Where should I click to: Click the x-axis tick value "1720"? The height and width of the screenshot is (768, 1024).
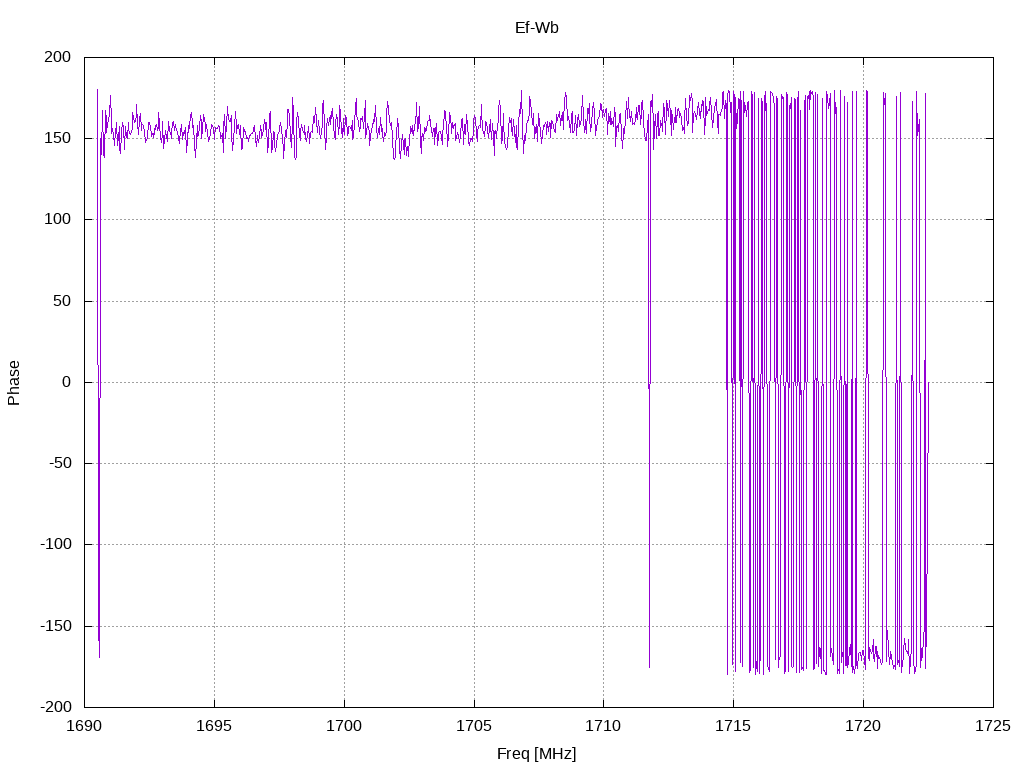pyautogui.click(x=863, y=726)
